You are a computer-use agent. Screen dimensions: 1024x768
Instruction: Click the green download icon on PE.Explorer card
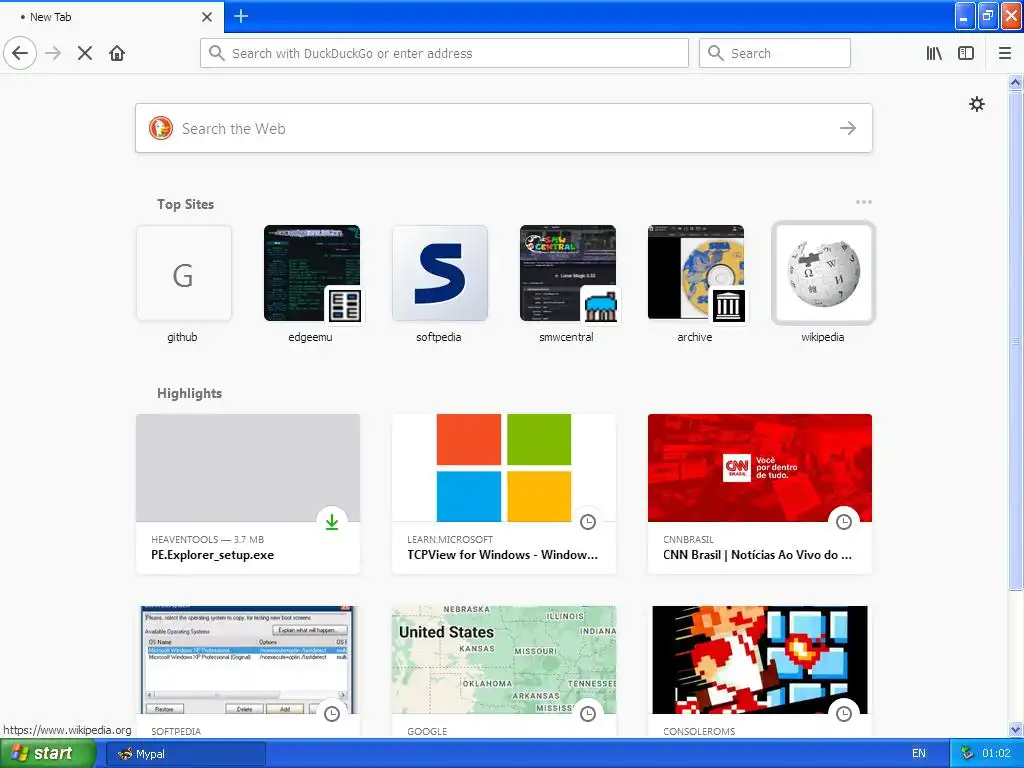click(x=332, y=522)
